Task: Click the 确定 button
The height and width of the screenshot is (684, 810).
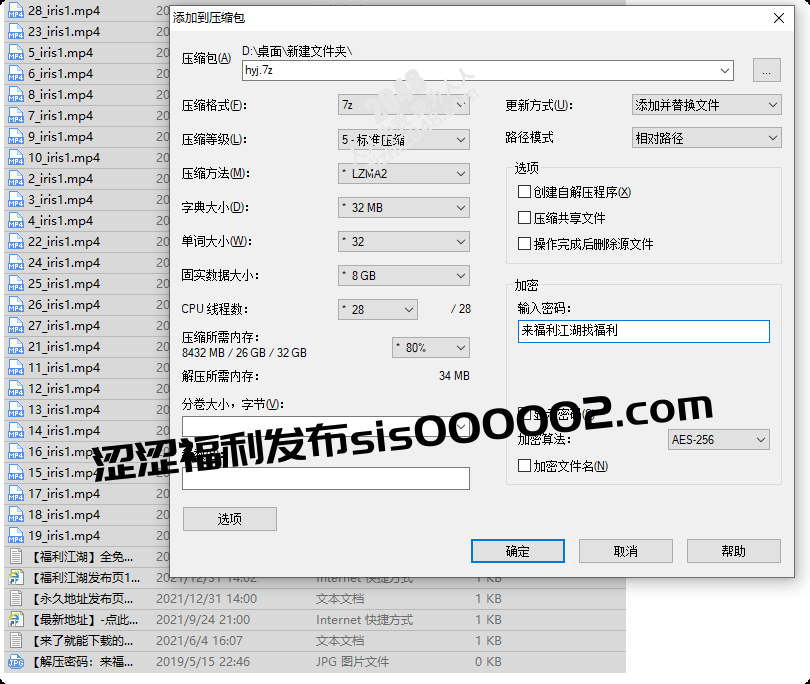Action: [518, 551]
